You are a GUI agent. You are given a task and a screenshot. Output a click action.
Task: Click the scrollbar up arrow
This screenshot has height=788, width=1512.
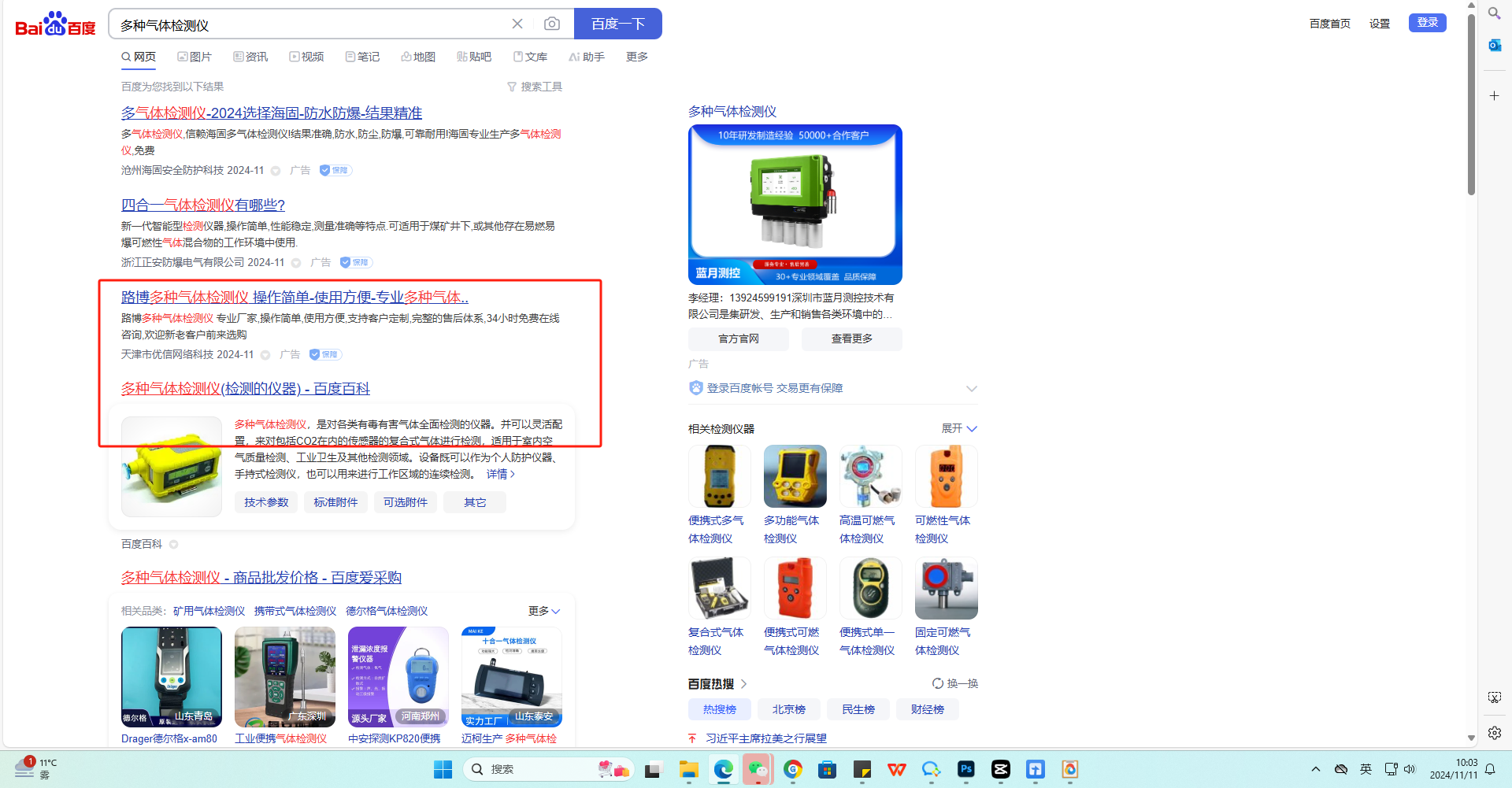[x=1471, y=6]
